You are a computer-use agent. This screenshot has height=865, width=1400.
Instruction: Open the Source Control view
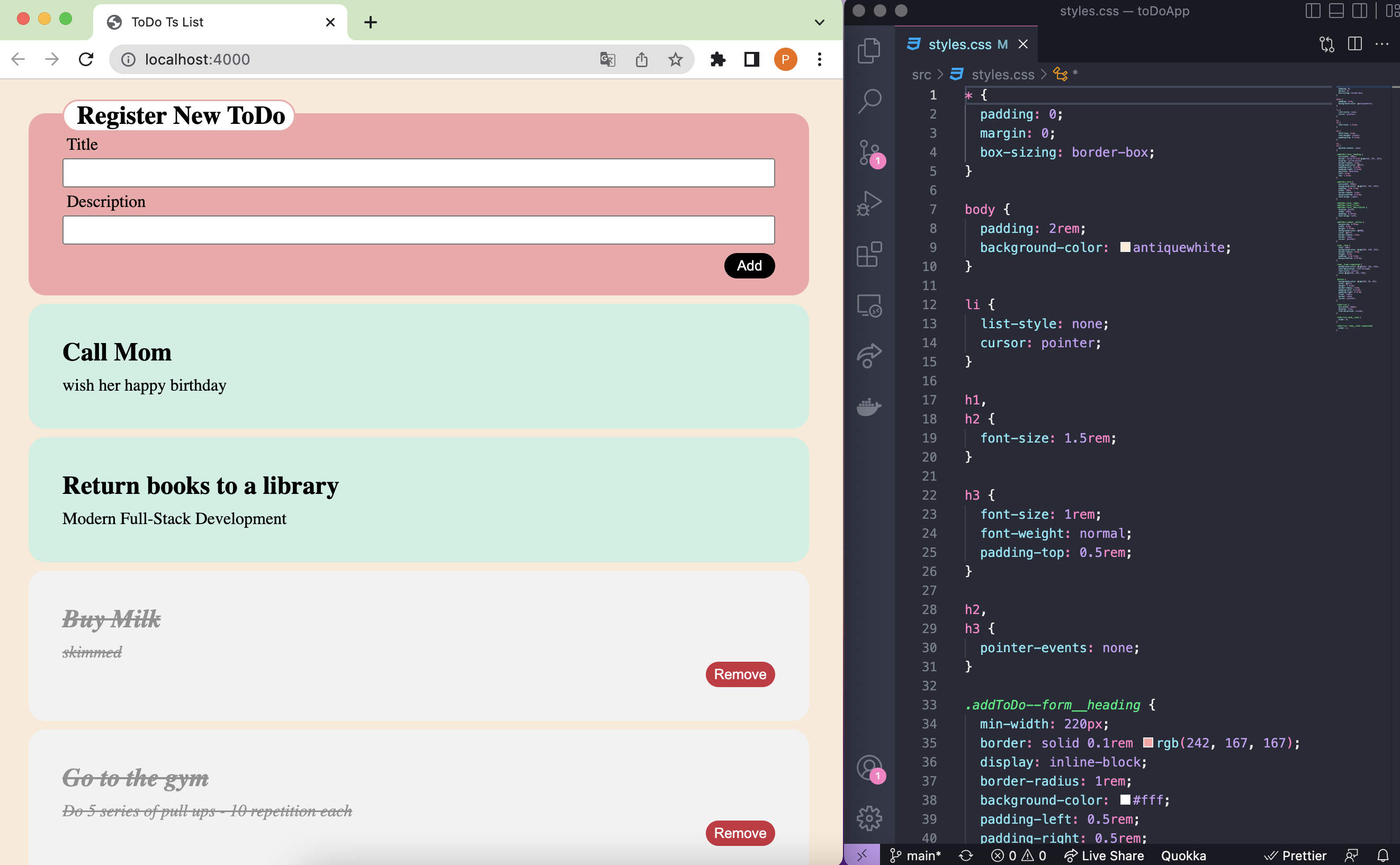868,152
